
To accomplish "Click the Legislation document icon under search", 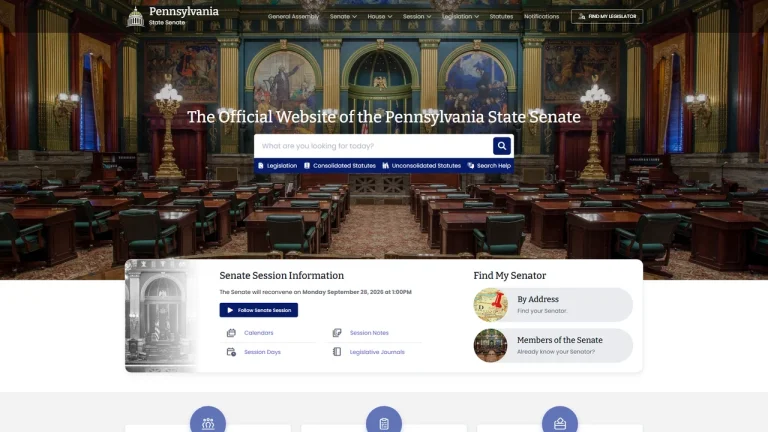I will pos(261,166).
